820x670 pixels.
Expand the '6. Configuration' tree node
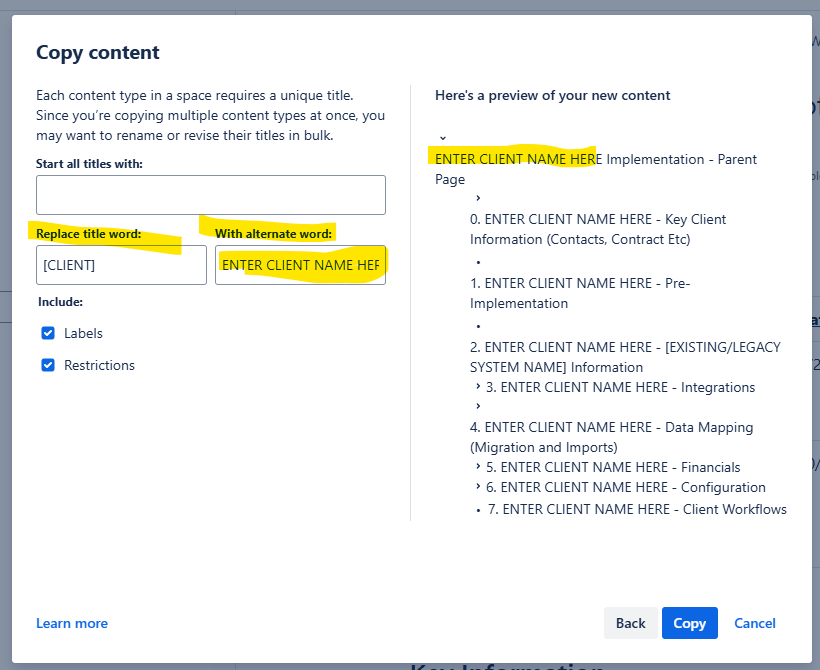477,486
